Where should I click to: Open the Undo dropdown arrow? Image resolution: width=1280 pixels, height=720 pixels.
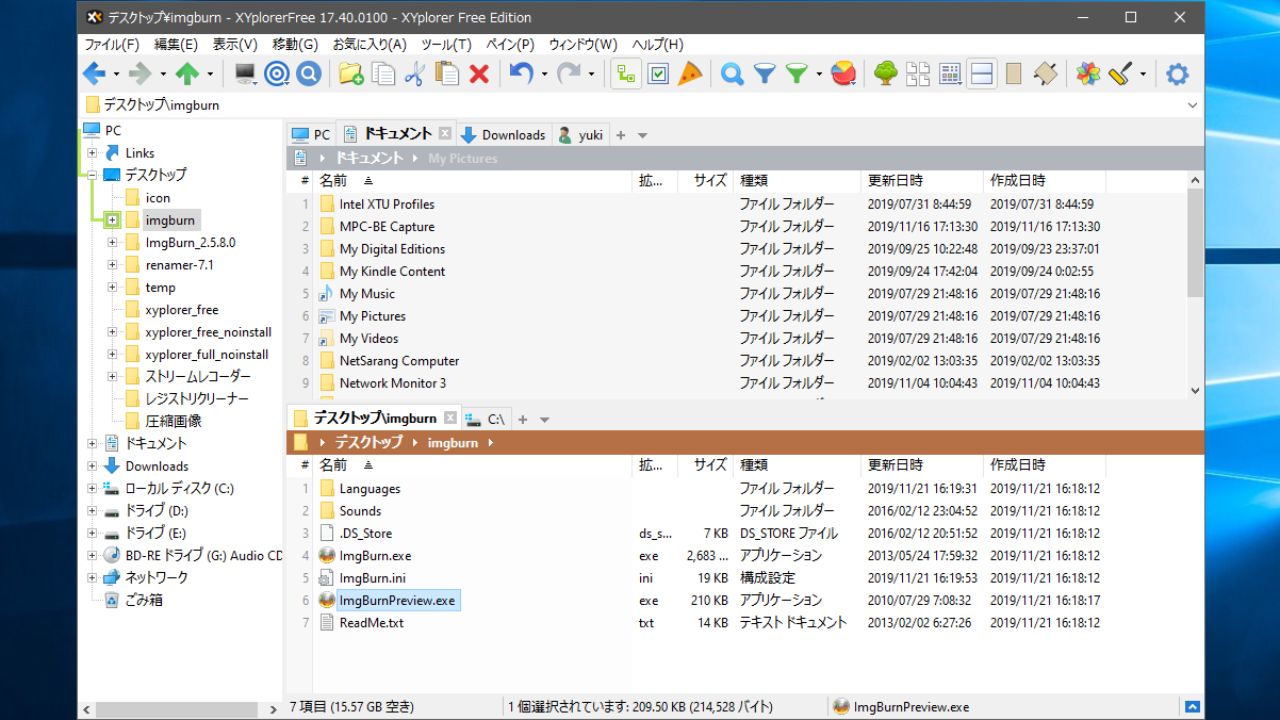[x=544, y=74]
